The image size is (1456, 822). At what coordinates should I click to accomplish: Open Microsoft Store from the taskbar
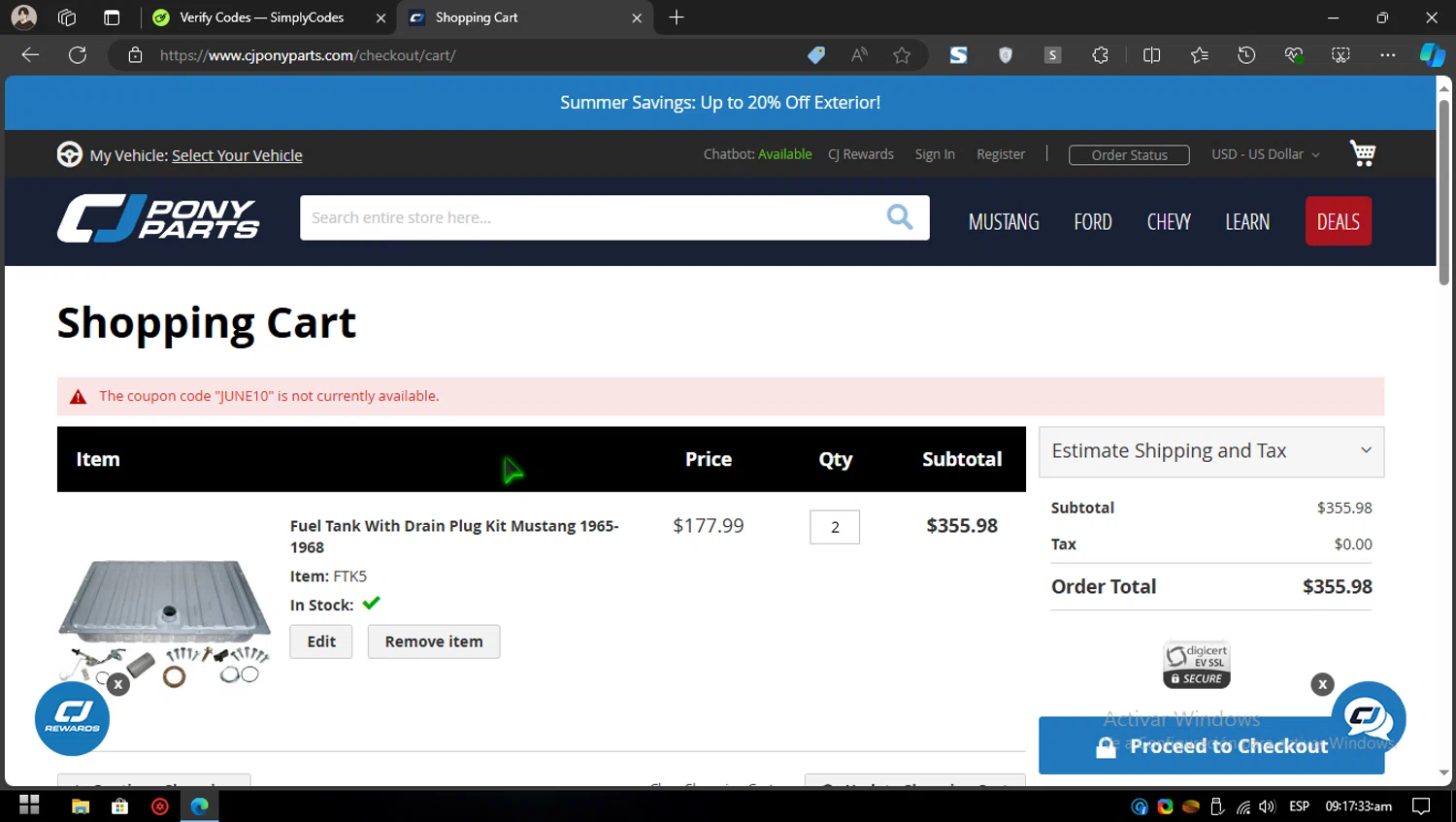click(120, 806)
